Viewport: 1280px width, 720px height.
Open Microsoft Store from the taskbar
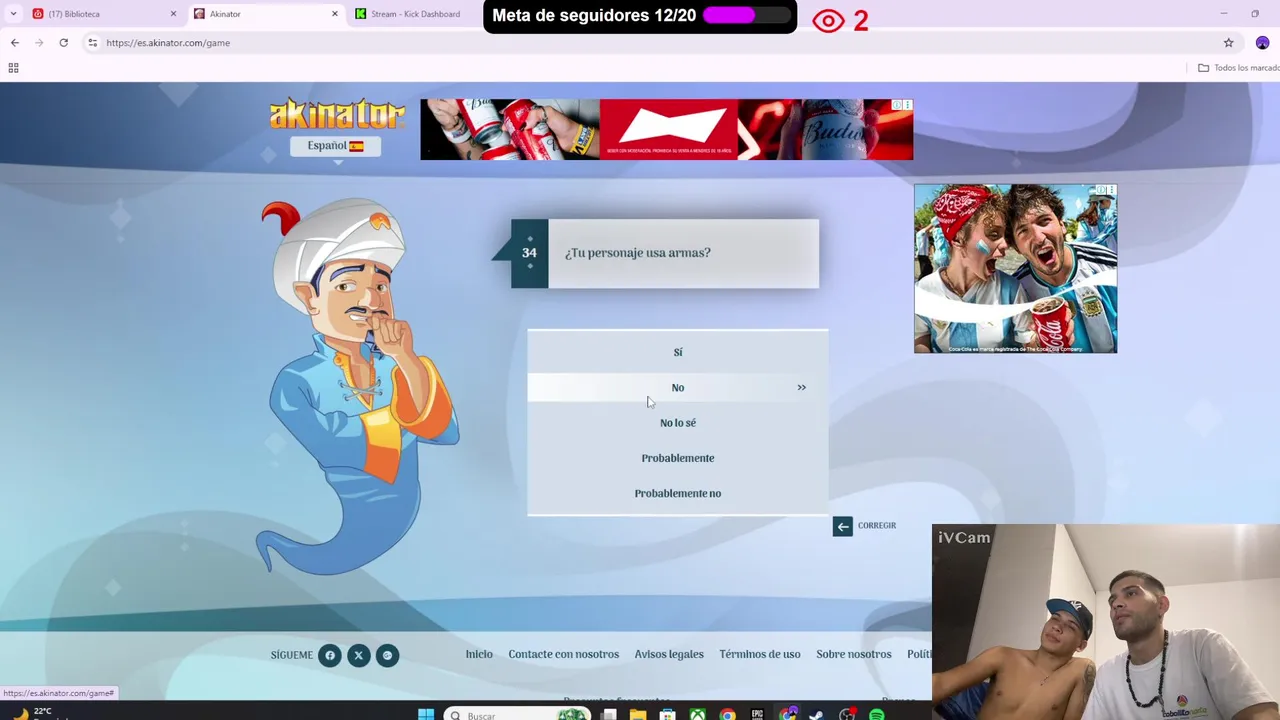pos(668,715)
